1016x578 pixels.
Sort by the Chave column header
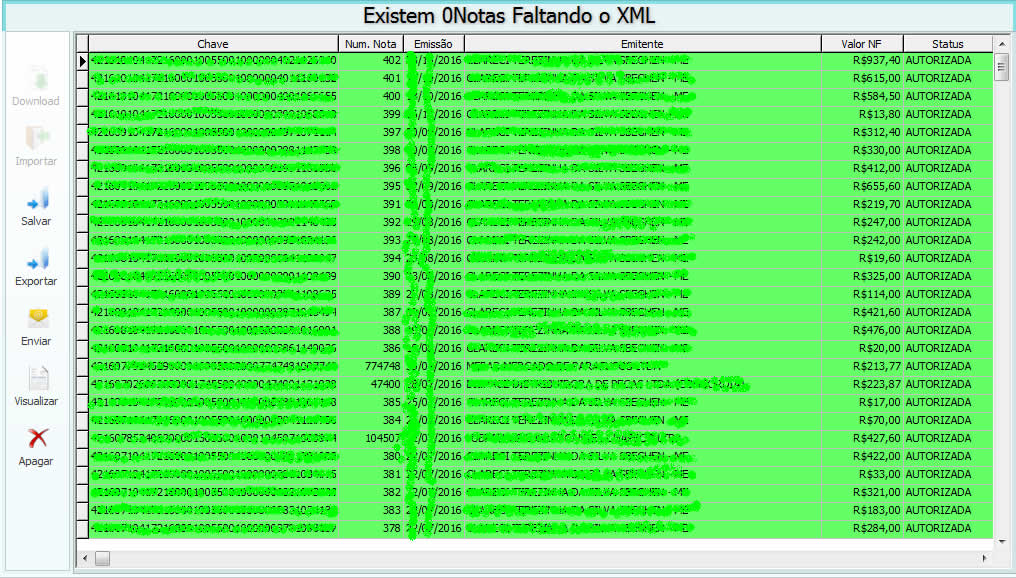[x=213, y=44]
